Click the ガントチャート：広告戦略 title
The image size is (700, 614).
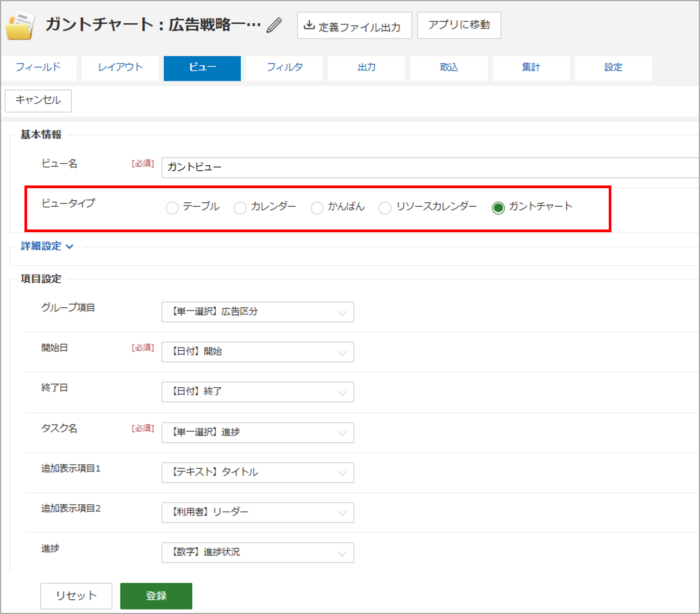click(153, 25)
